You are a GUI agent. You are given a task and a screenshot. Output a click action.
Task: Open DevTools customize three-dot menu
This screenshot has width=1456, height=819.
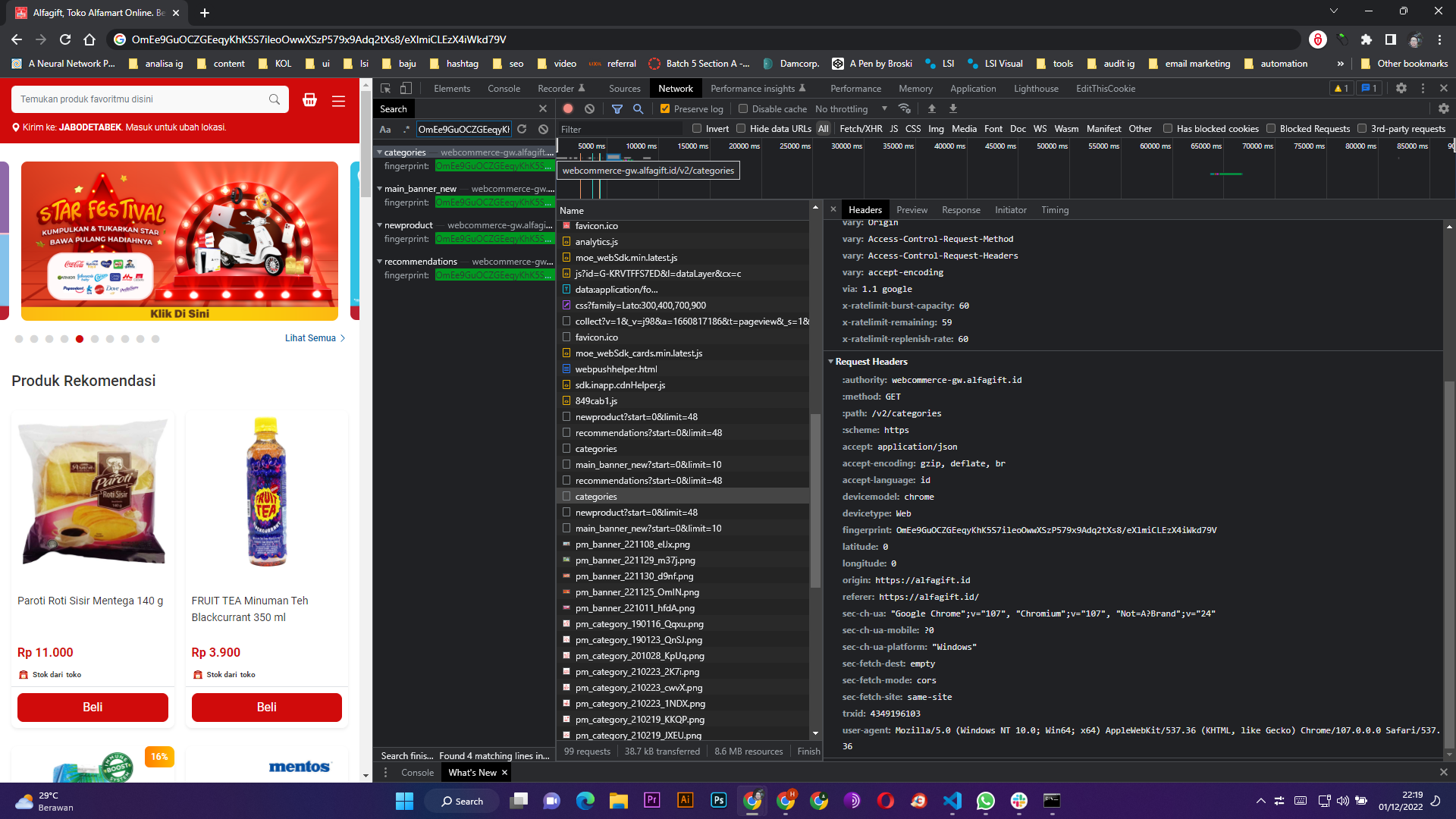pyautogui.click(x=1423, y=89)
